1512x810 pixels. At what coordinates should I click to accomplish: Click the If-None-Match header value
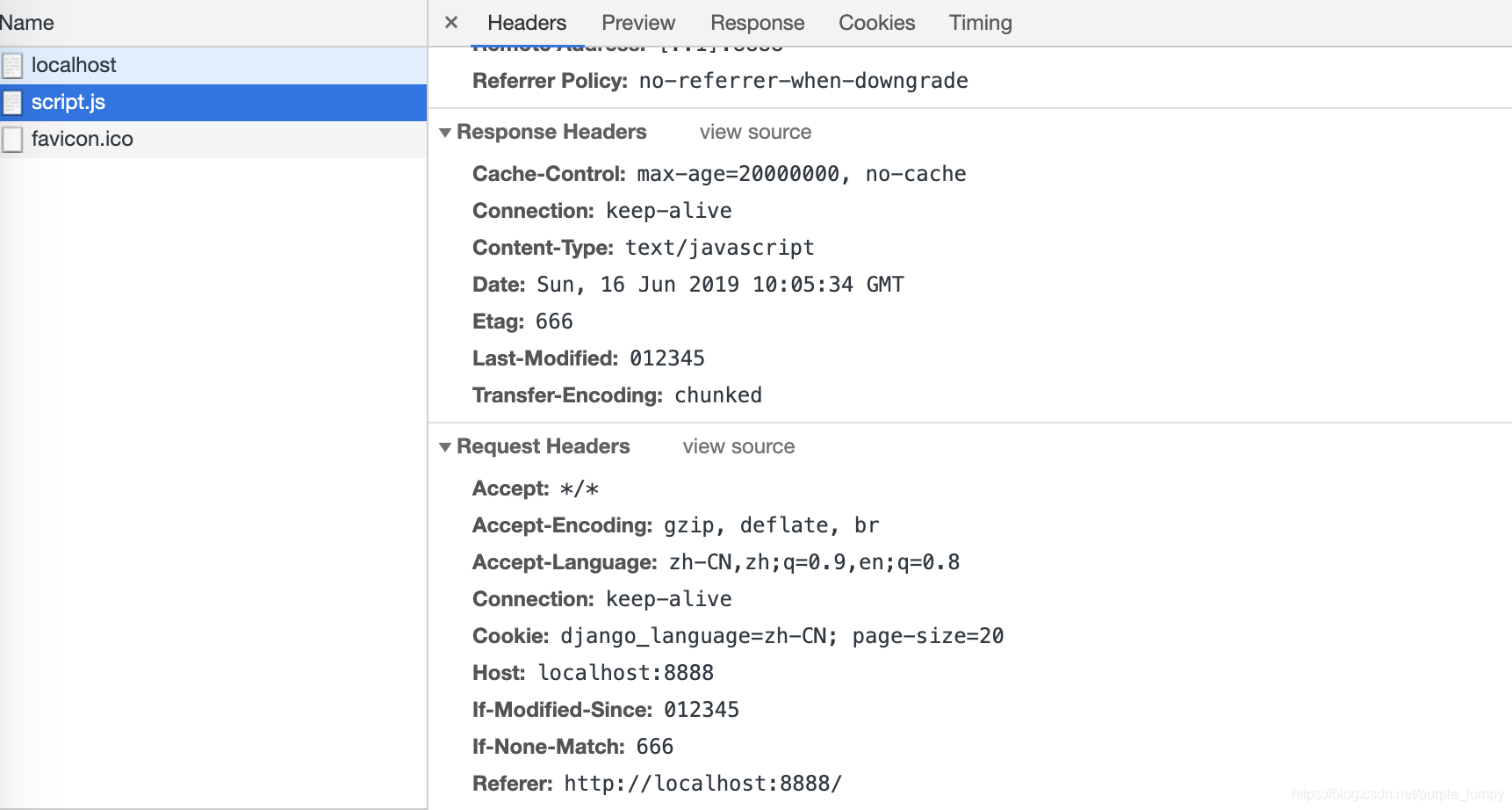coord(658,746)
